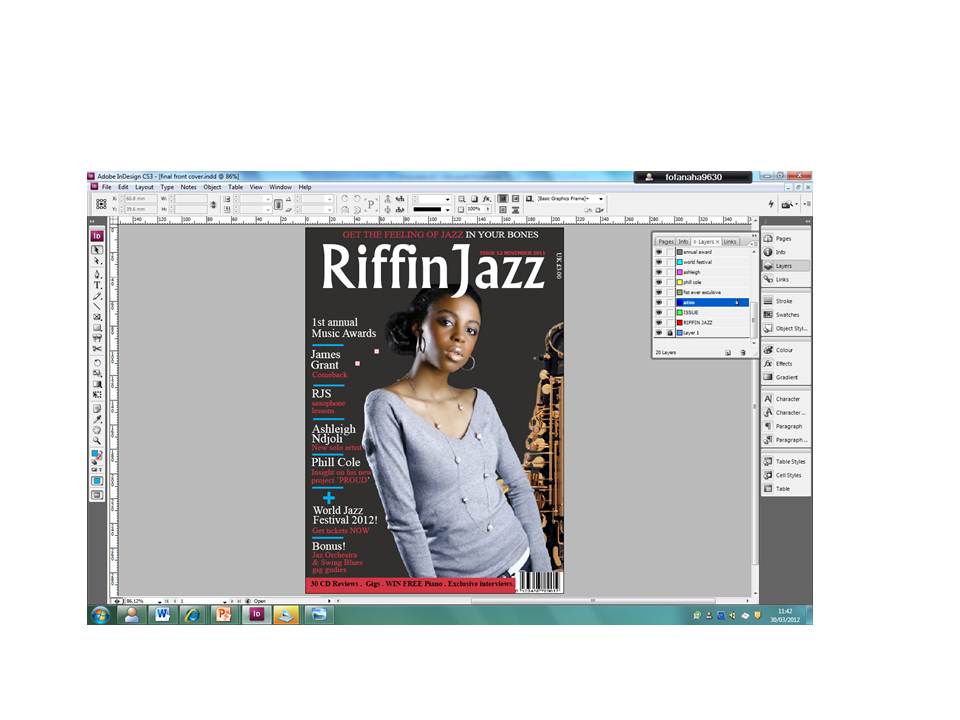
Task: Hide the ashleigh layer
Action: 659,272
